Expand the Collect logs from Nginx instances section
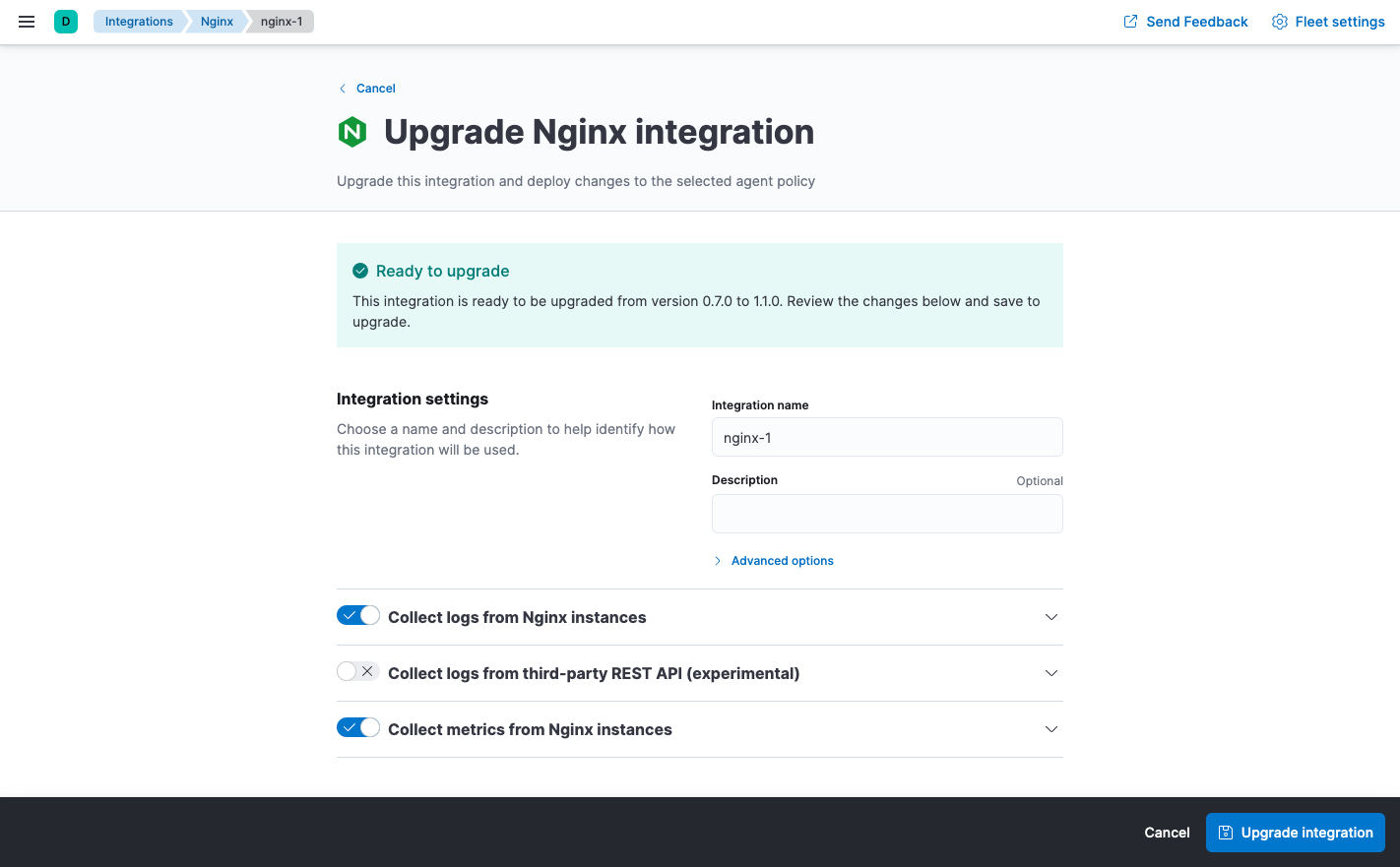 tap(1050, 617)
